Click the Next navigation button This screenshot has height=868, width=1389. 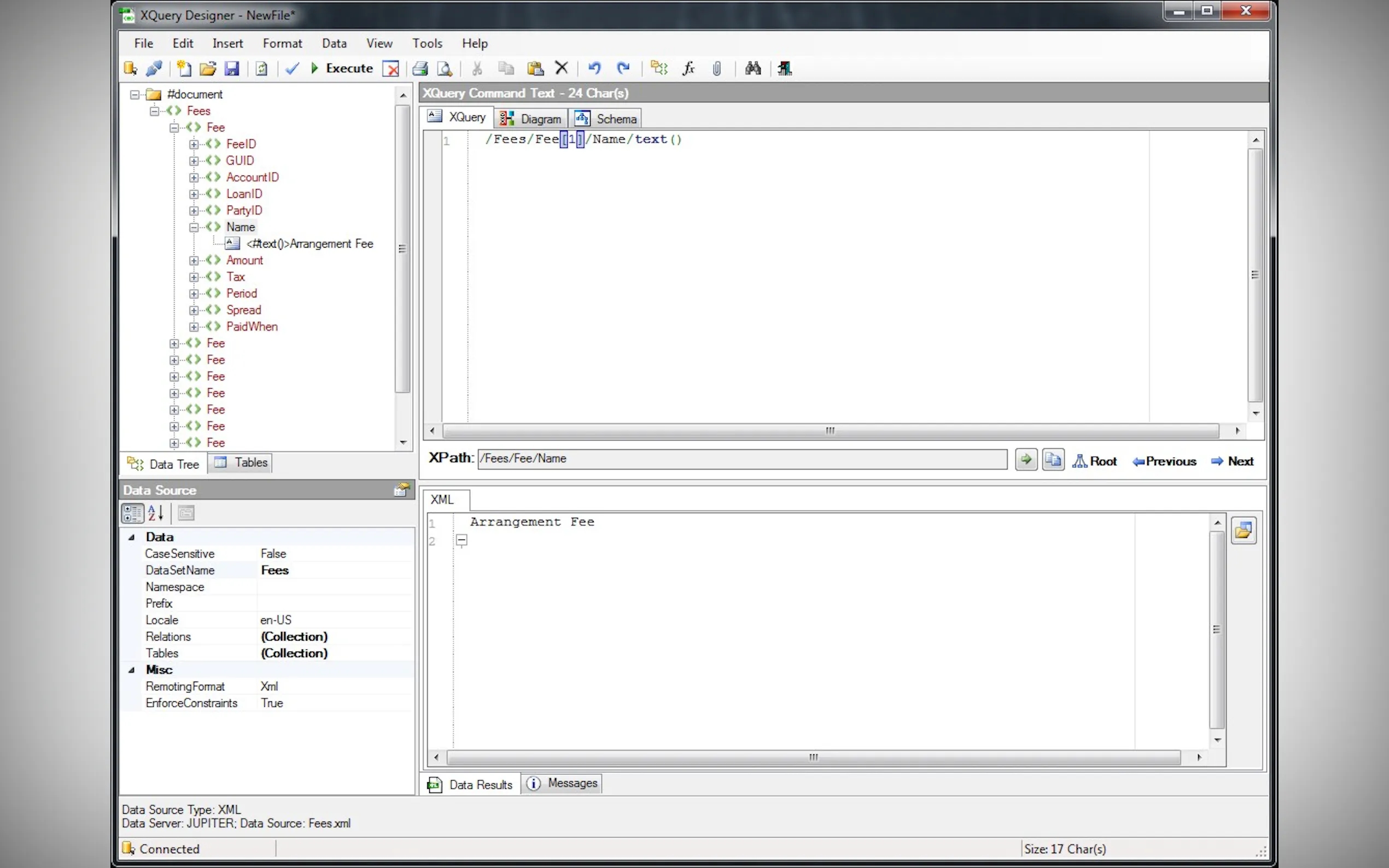pyautogui.click(x=1232, y=461)
